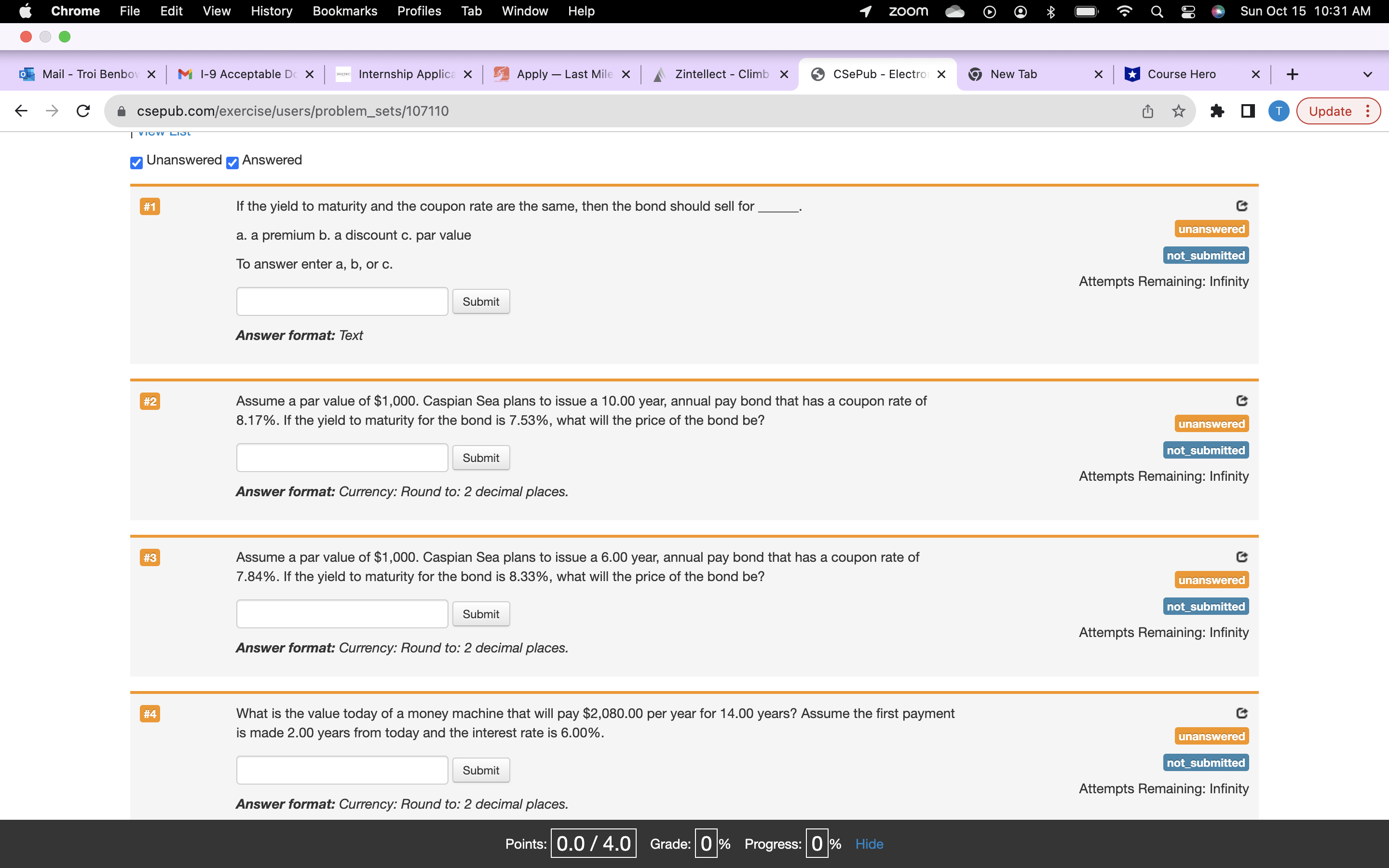Click the share icon in the address bar
Screen dimensions: 1389x868
pos(1147,111)
